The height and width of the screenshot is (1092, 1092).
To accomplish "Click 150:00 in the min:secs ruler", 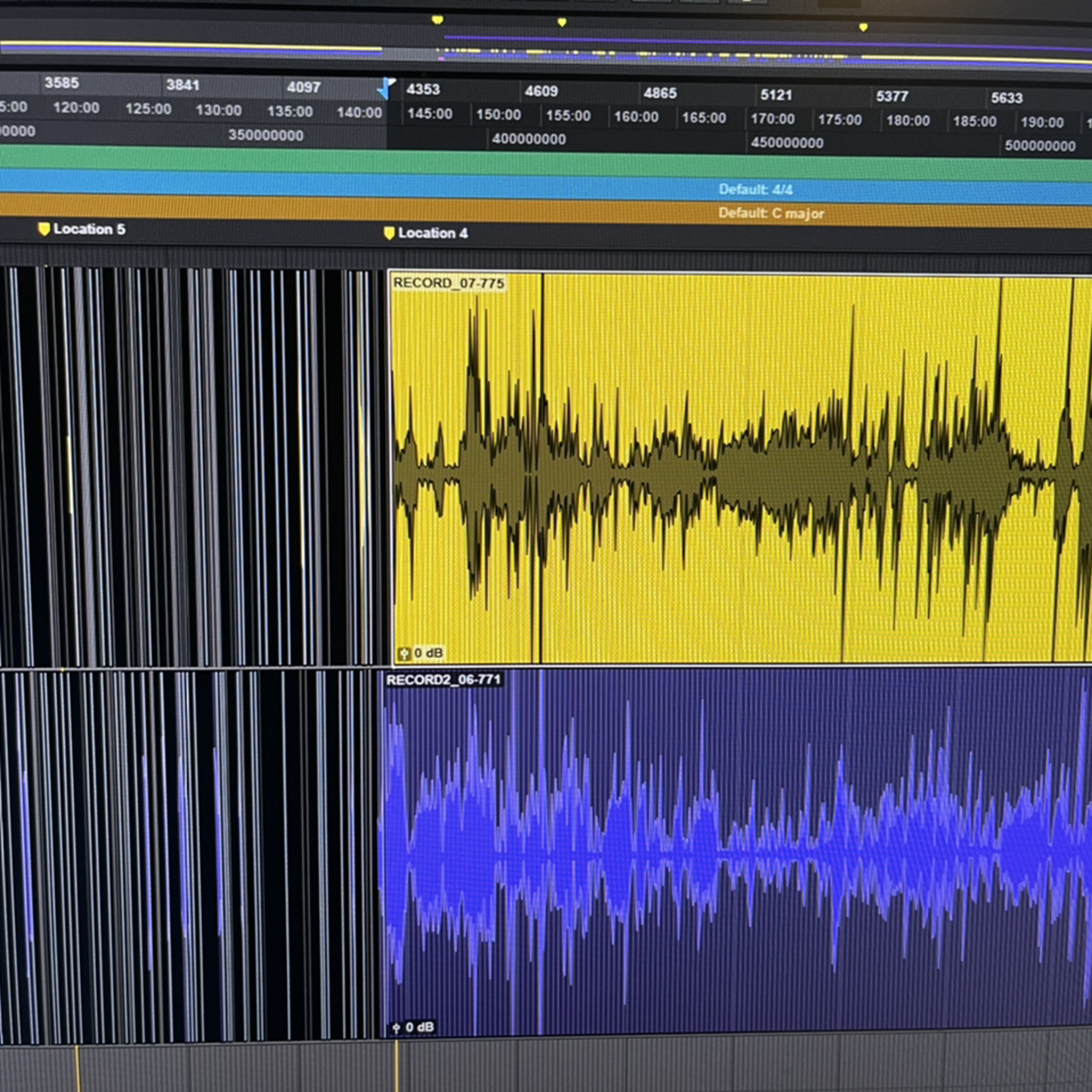I will [x=499, y=115].
